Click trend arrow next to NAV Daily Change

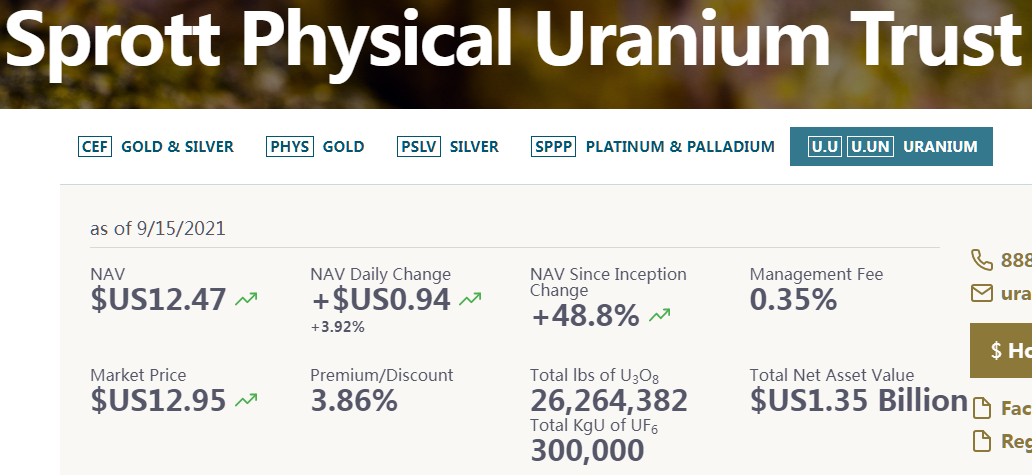[470, 299]
